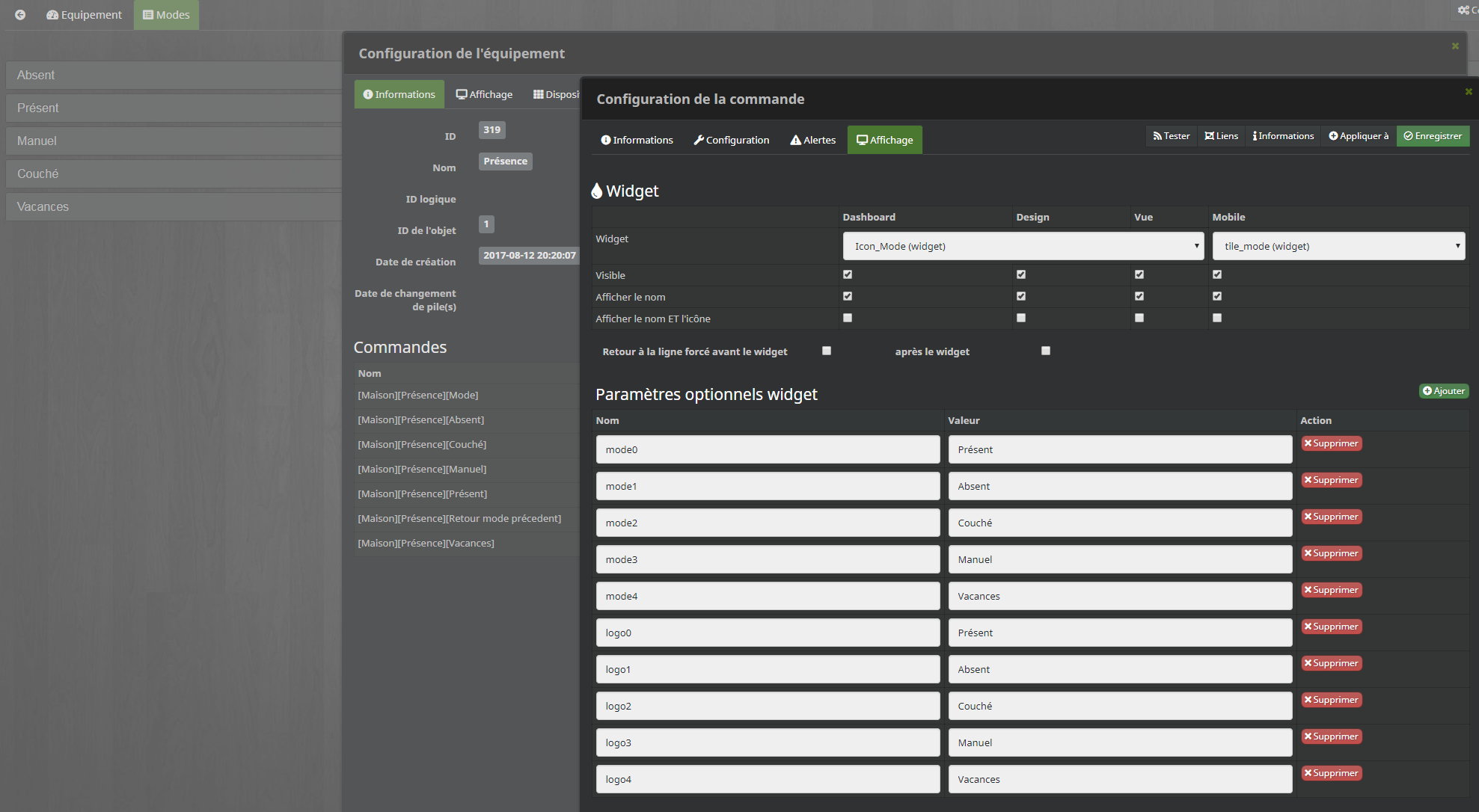The width and height of the screenshot is (1479, 812).
Task: Click the Présence mode sidebar item
Action: (170, 107)
